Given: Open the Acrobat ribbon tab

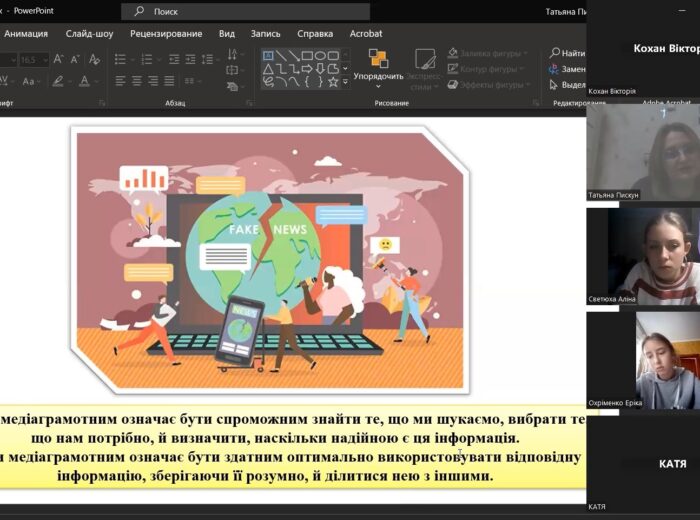Looking at the screenshot, I should 366,33.
